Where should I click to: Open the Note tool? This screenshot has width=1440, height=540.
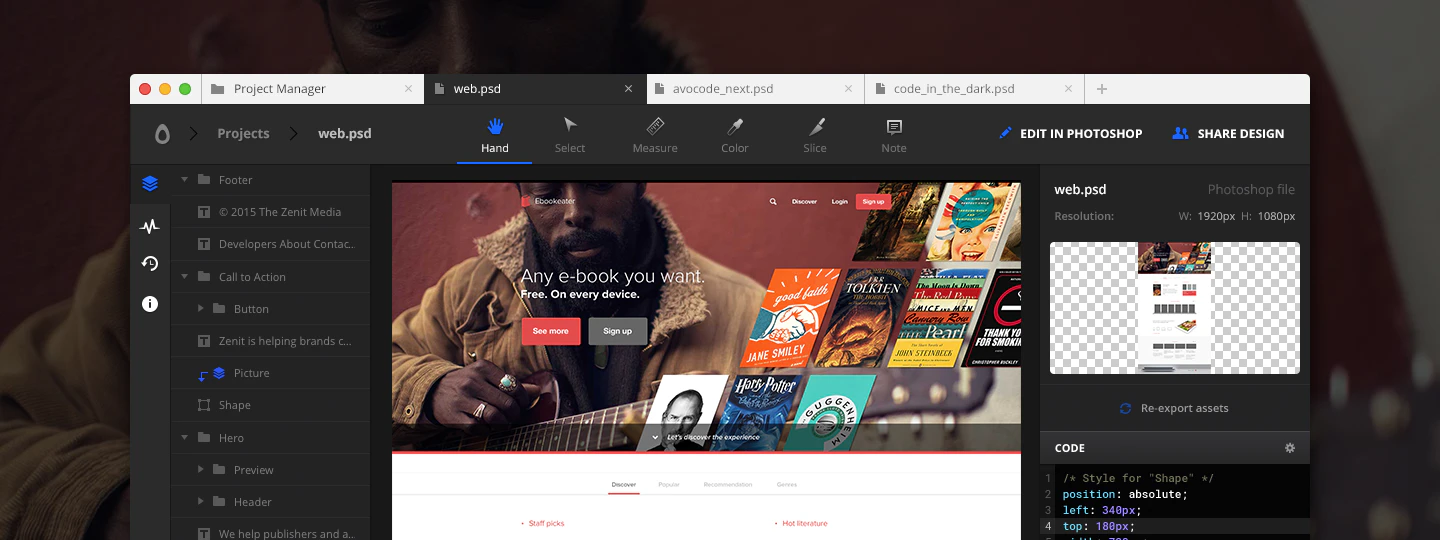click(894, 135)
